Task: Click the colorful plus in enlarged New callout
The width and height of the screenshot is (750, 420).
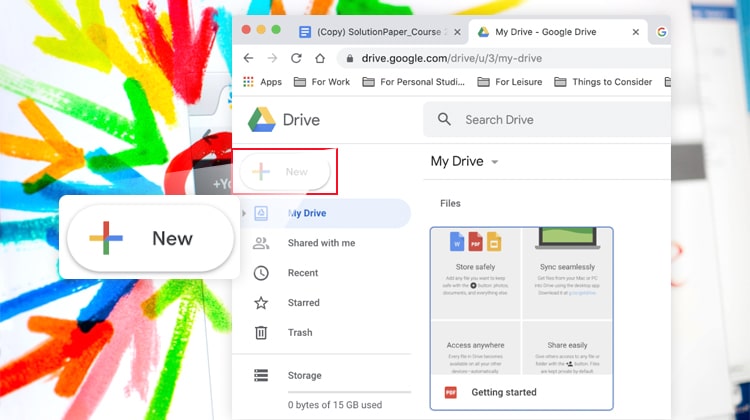Action: 106,238
